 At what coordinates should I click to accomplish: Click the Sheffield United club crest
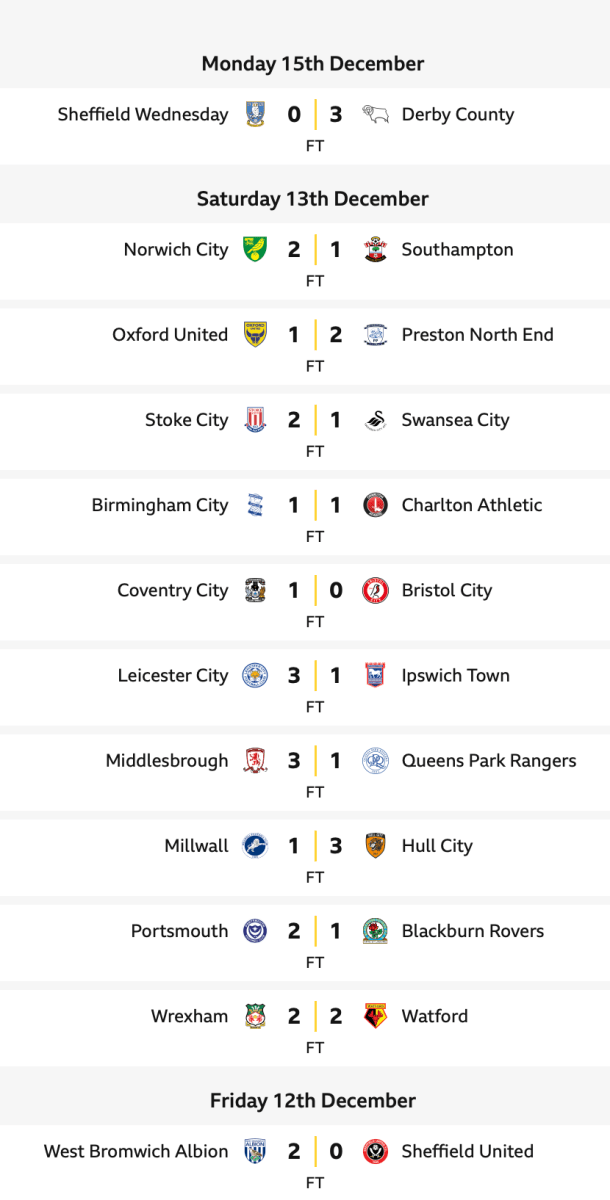[375, 1151]
